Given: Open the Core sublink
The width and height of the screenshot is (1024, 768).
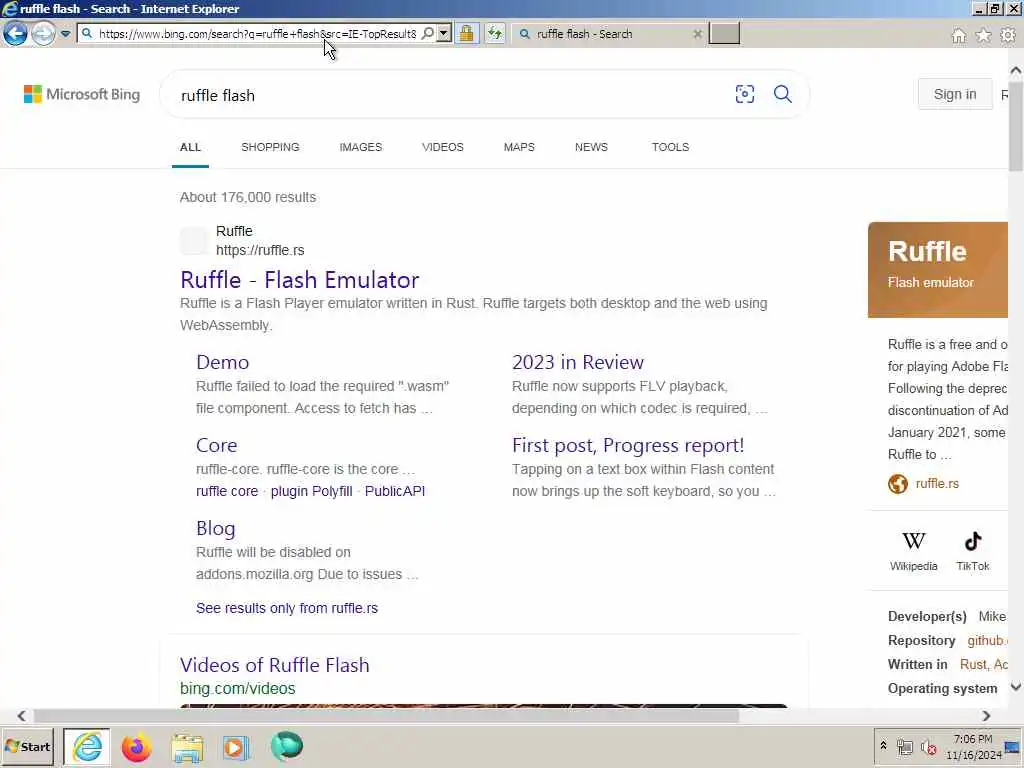Looking at the screenshot, I should click(216, 445).
